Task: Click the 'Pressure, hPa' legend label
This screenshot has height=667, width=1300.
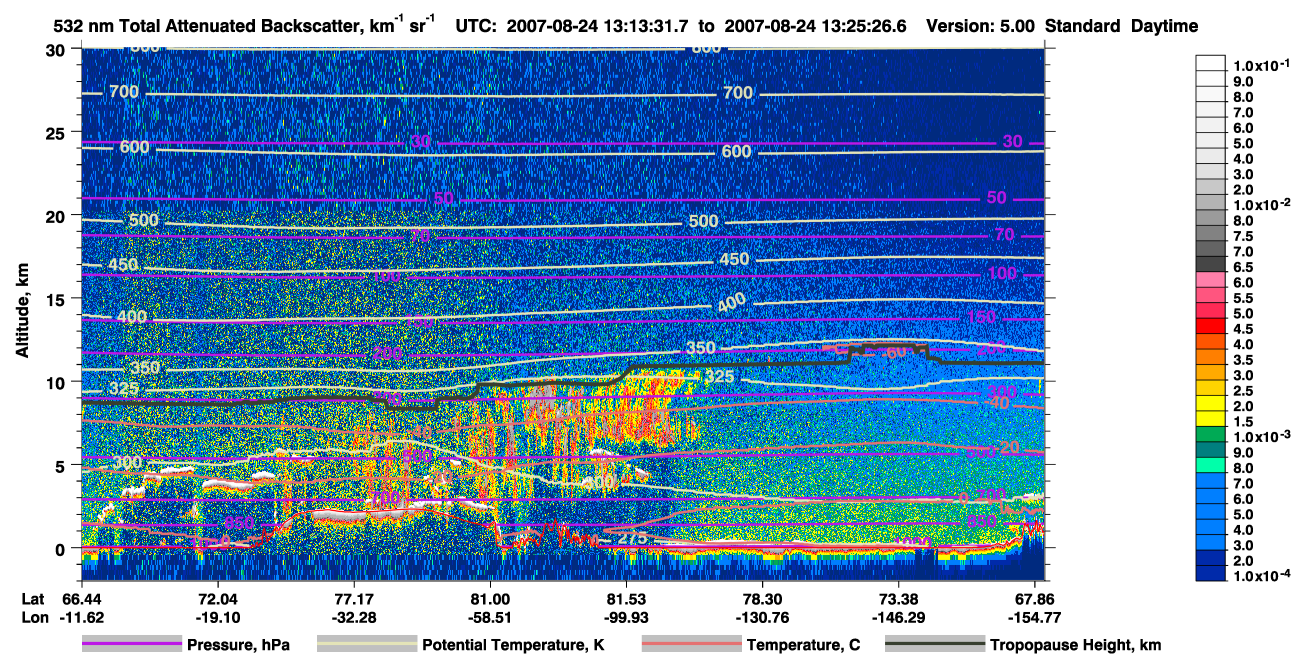Action: click(x=238, y=646)
